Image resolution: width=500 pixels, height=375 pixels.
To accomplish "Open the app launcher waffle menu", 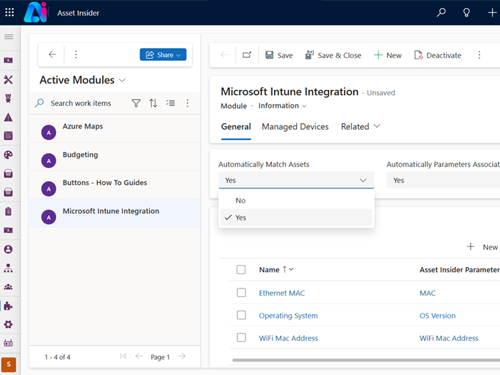I will click(9, 13).
